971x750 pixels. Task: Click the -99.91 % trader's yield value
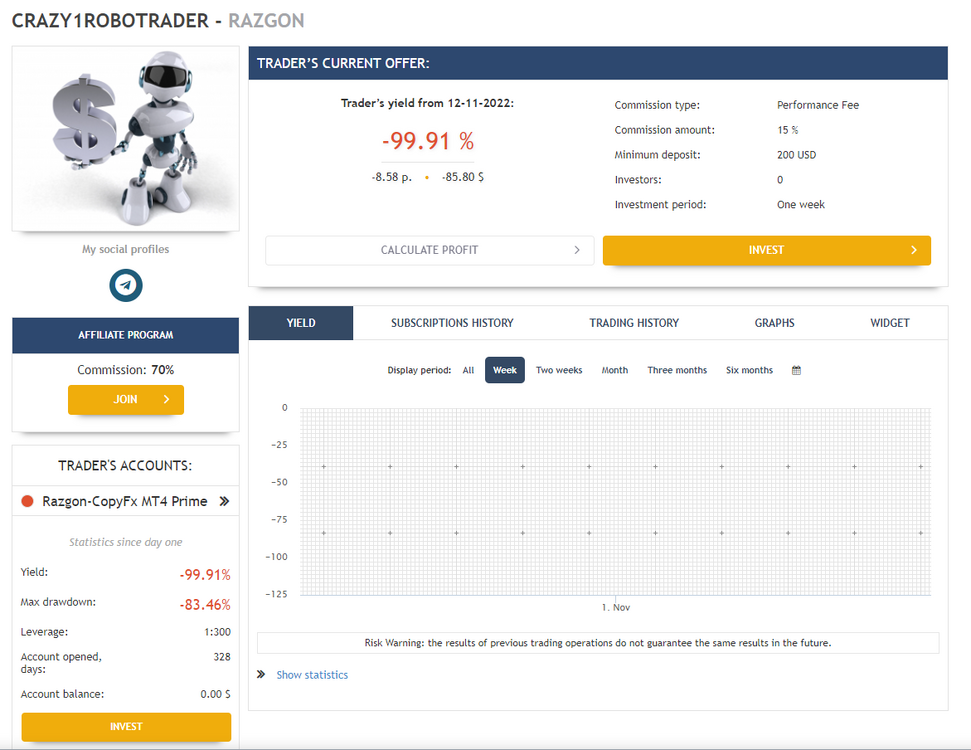(428, 141)
